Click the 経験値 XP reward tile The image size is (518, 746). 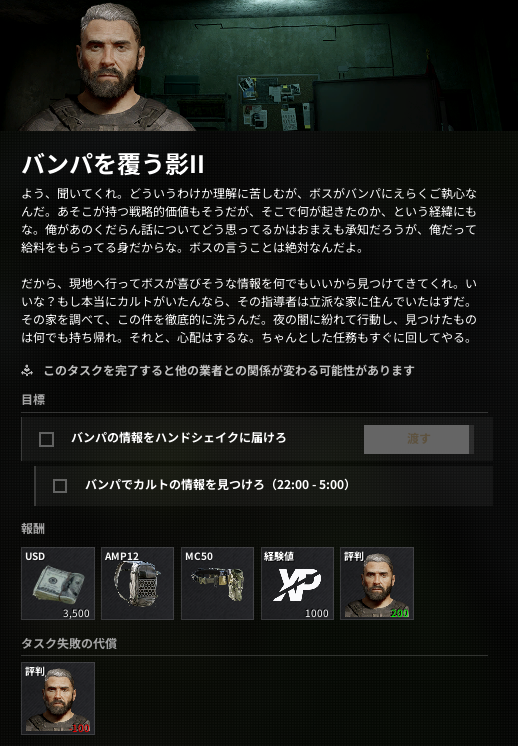[297, 583]
